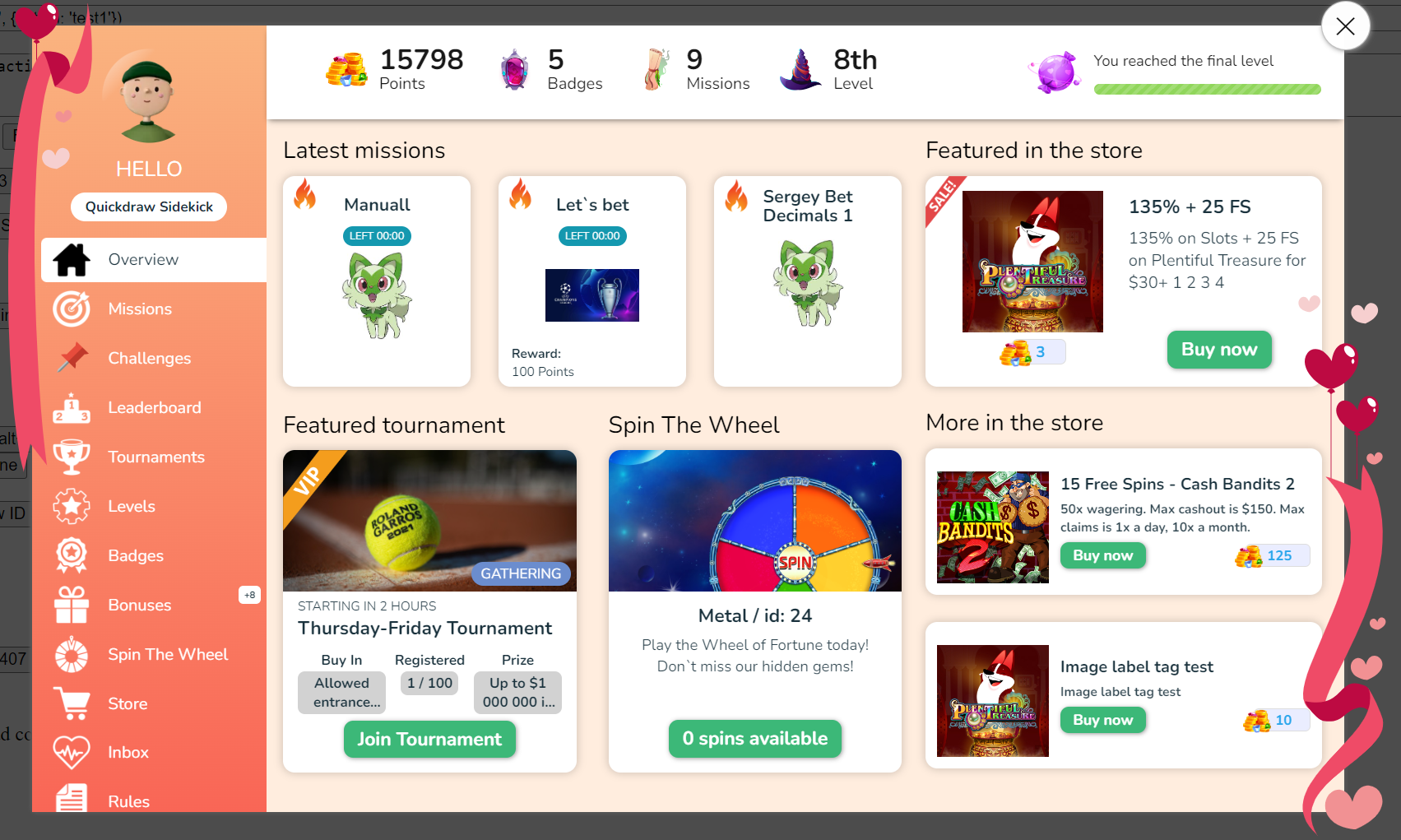
Task: Click the Roland Garros tournament image
Action: pyautogui.click(x=429, y=521)
